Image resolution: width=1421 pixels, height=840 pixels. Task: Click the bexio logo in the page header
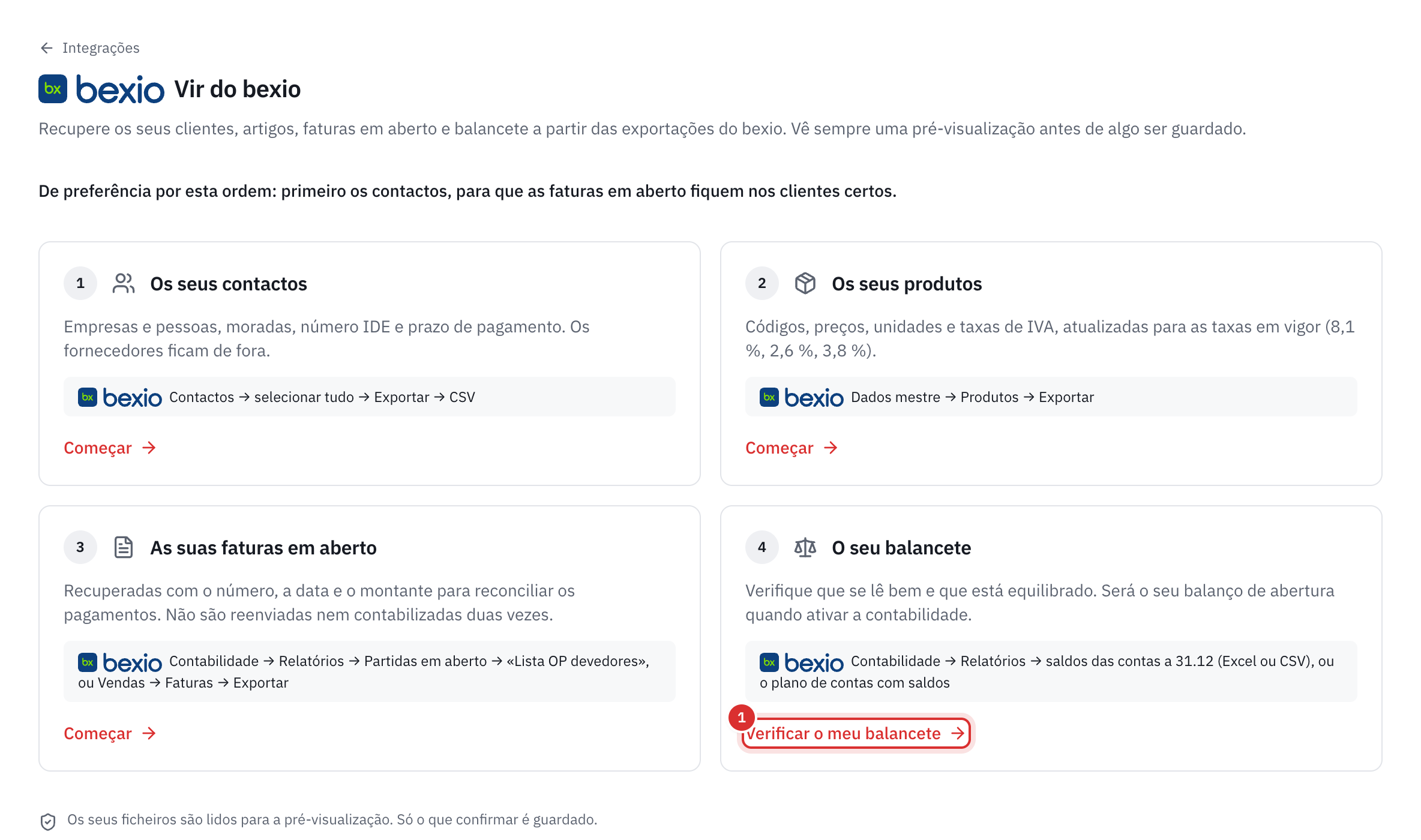tap(101, 89)
